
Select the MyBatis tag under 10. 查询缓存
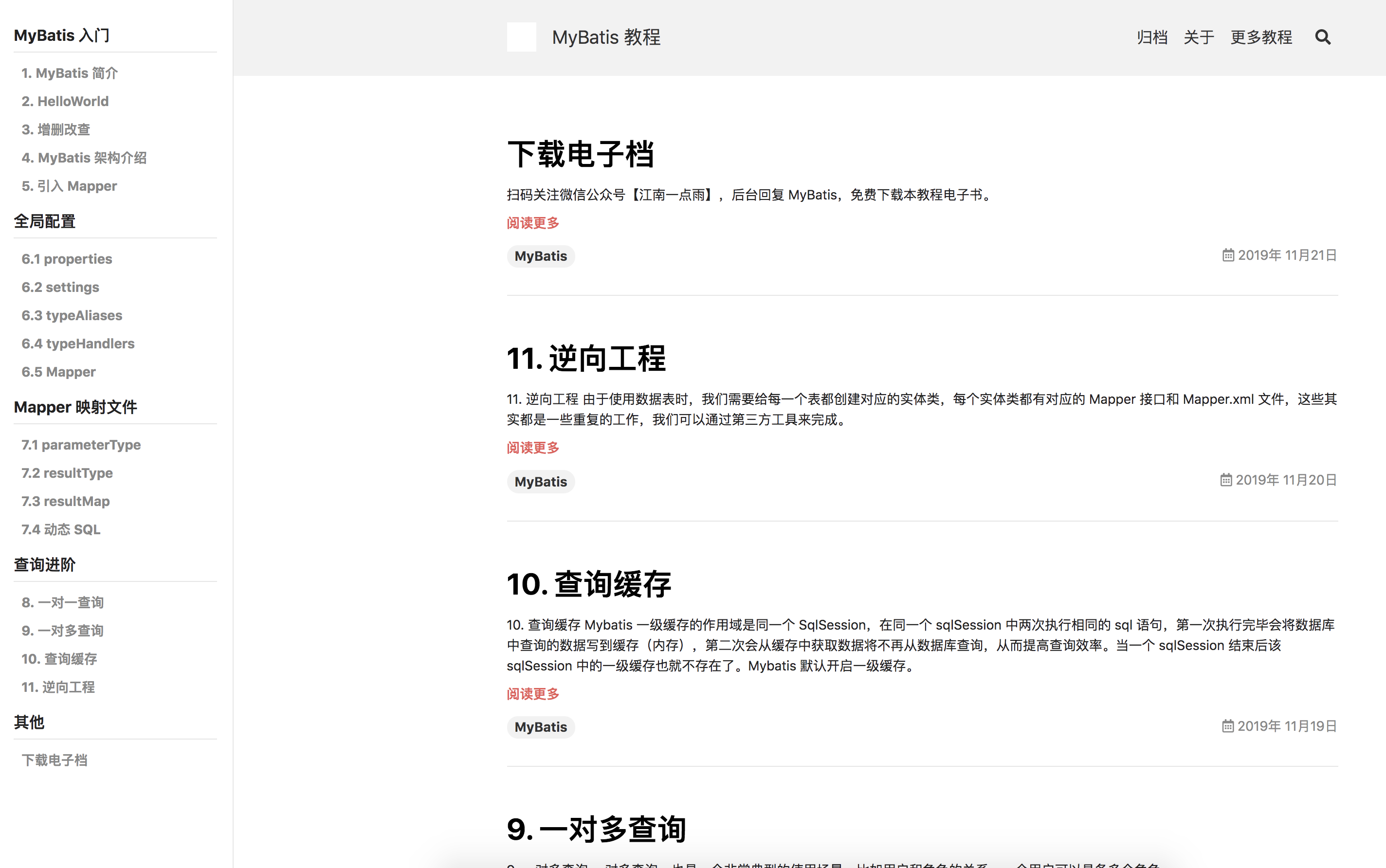click(x=540, y=727)
